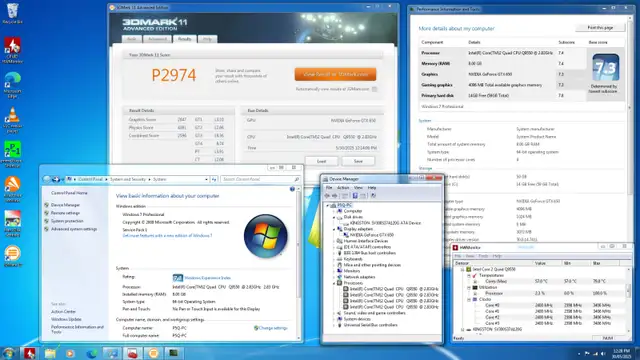Screen dimensions: 640x360
Task: Click the Windows Start orb
Action: click(x=9, y=353)
